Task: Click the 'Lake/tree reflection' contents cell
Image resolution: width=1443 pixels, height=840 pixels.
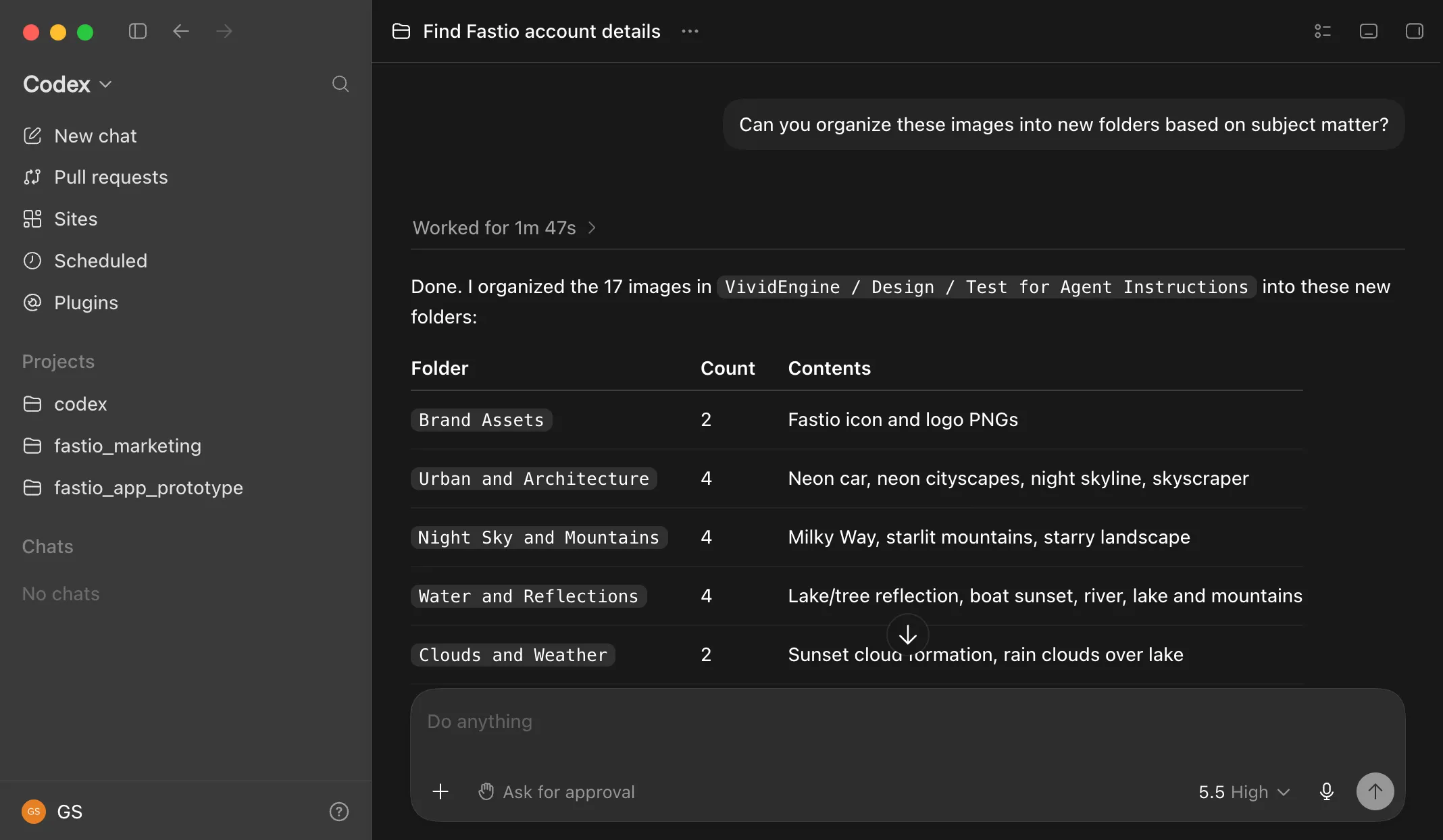Action: pyautogui.click(x=1045, y=596)
